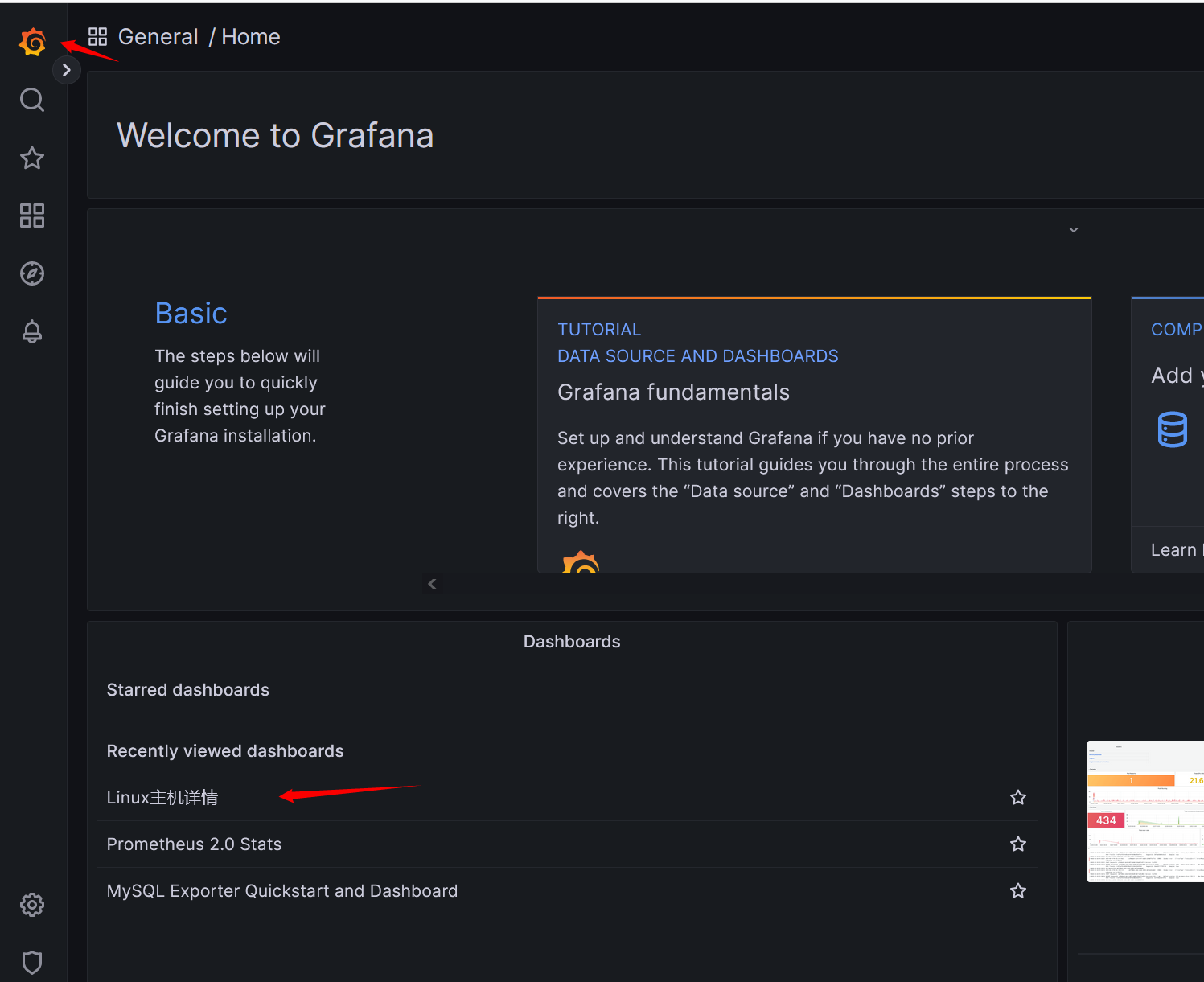This screenshot has width=1204, height=982.
Task: Open the Explore compass icon
Action: (32, 273)
